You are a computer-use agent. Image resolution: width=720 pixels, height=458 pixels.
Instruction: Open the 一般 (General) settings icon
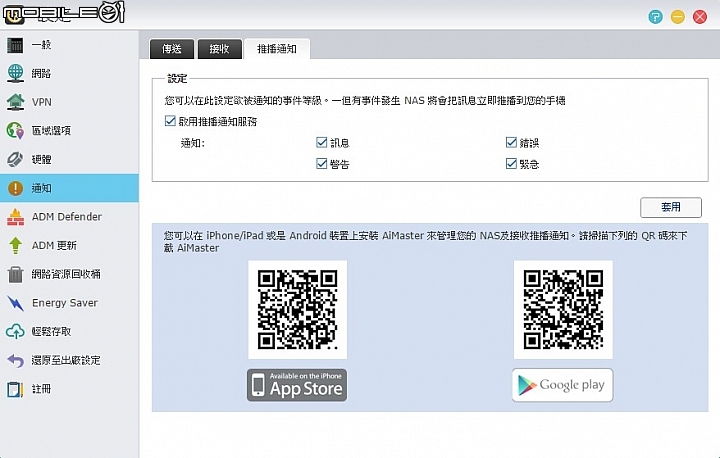[15, 45]
